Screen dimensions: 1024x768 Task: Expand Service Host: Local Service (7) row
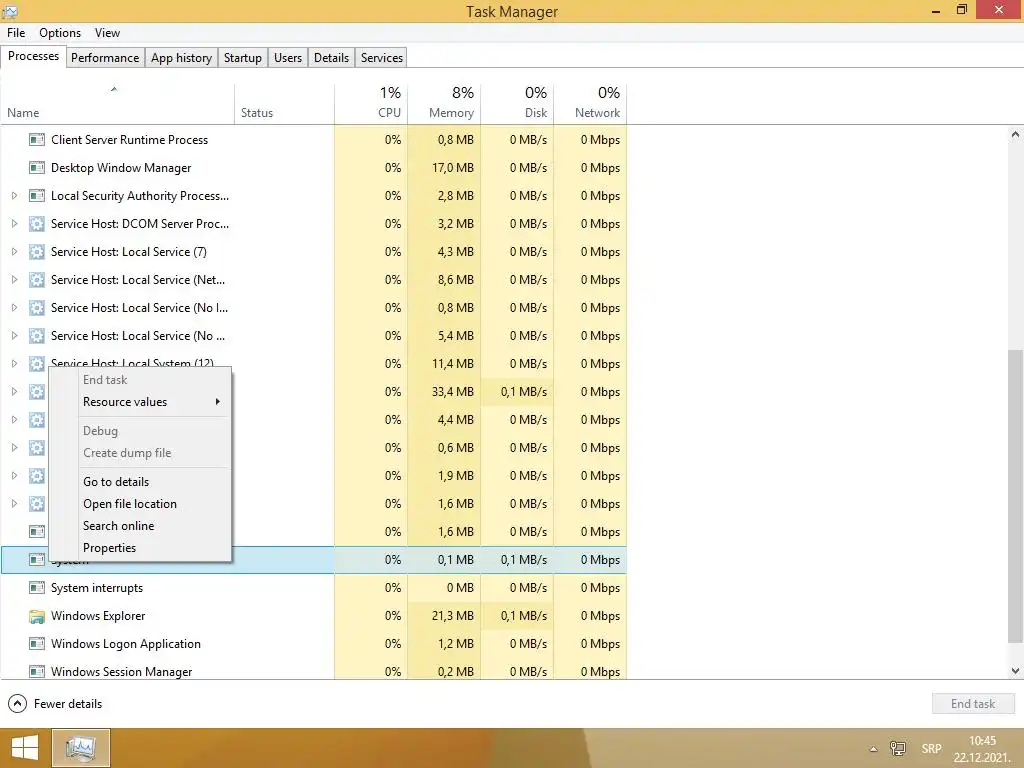(x=14, y=252)
